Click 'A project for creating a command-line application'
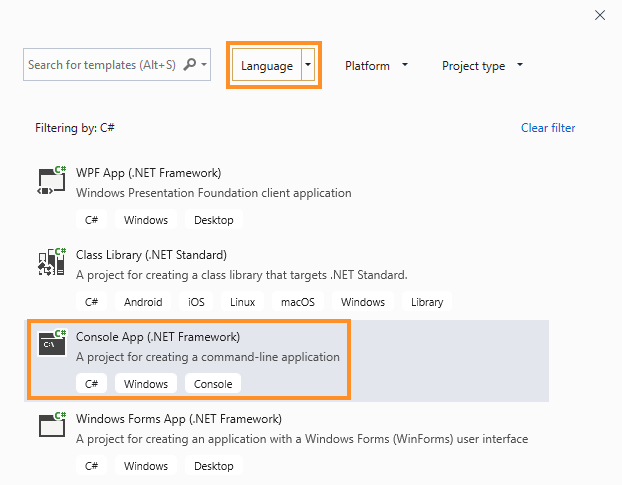Viewport: 622px width, 485px height. (208, 357)
